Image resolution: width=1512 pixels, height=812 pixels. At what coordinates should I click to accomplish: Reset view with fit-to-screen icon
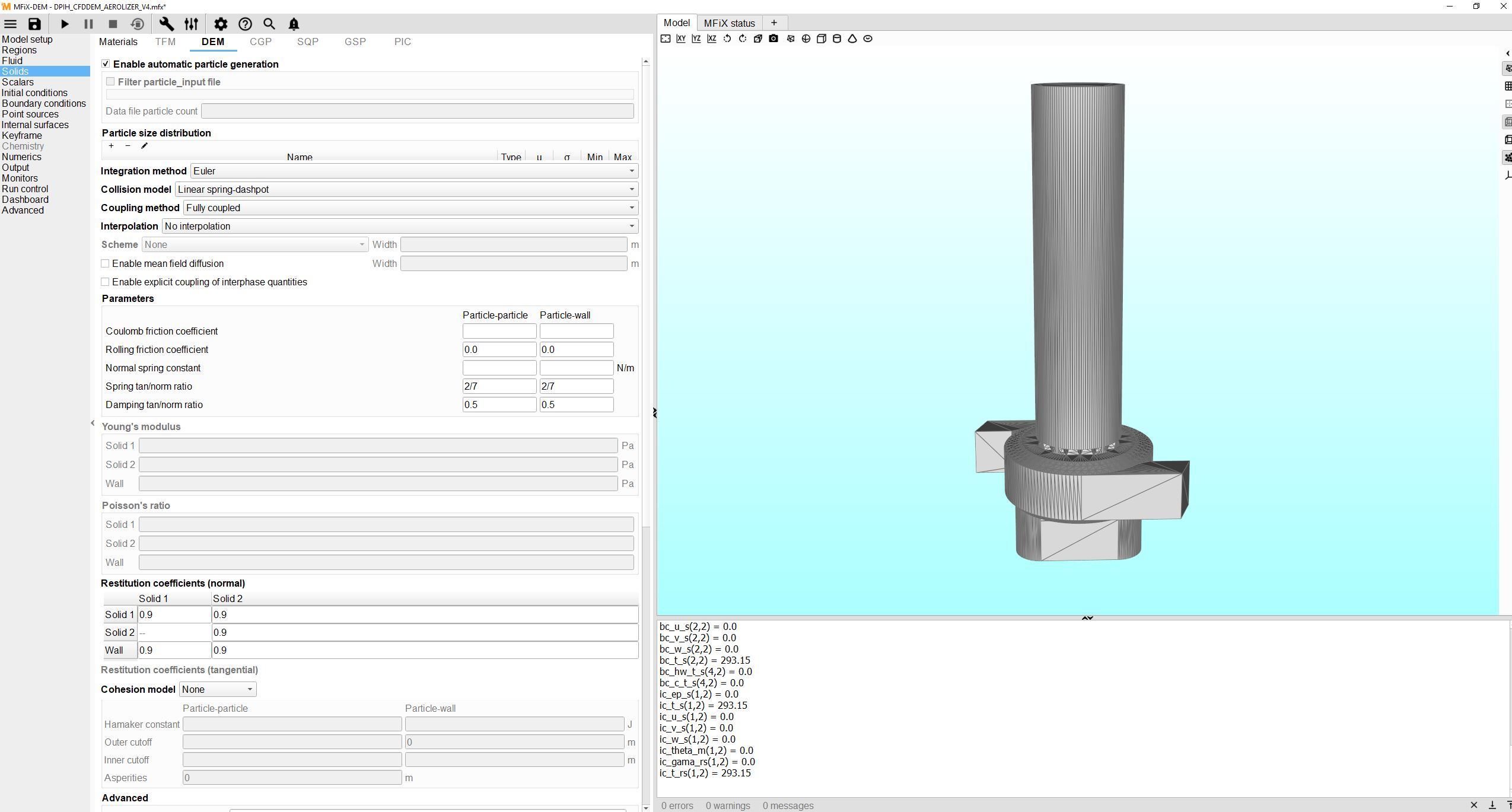(666, 39)
